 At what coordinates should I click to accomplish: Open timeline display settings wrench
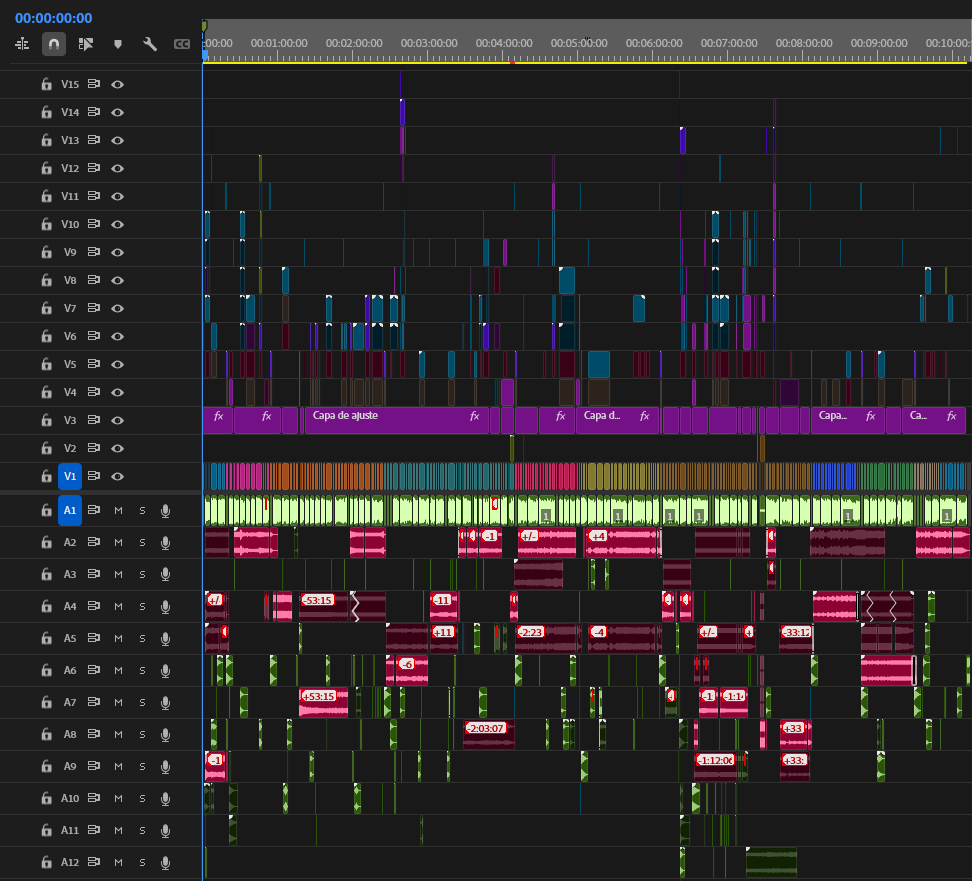(150, 44)
